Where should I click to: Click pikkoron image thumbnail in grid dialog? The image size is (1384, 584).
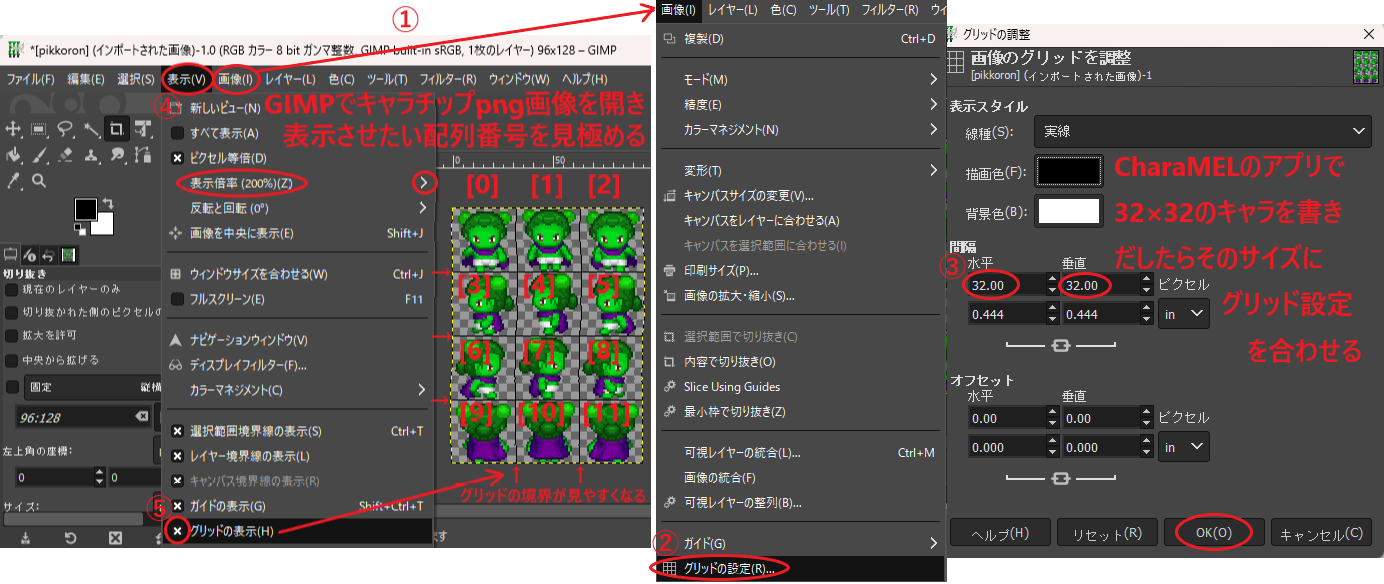pyautogui.click(x=1364, y=66)
